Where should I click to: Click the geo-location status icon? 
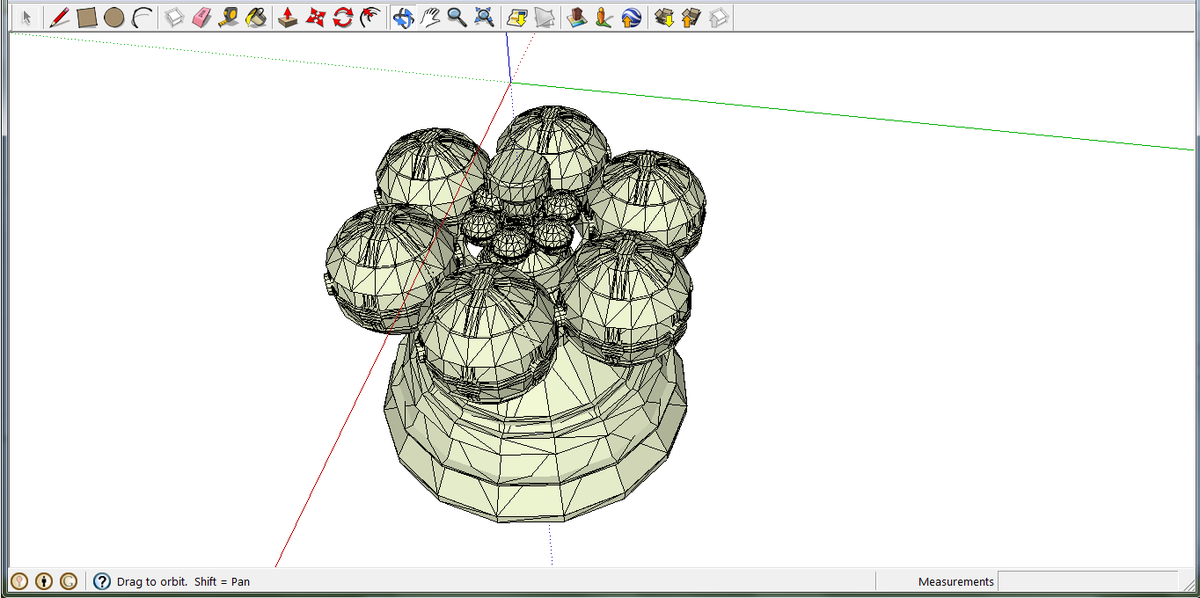[x=19, y=581]
